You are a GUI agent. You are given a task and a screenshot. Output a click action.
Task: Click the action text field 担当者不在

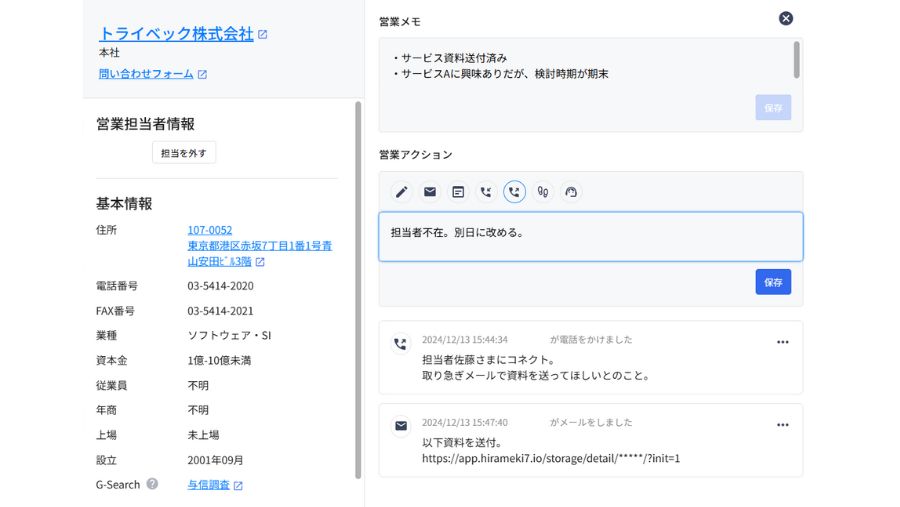(x=591, y=237)
